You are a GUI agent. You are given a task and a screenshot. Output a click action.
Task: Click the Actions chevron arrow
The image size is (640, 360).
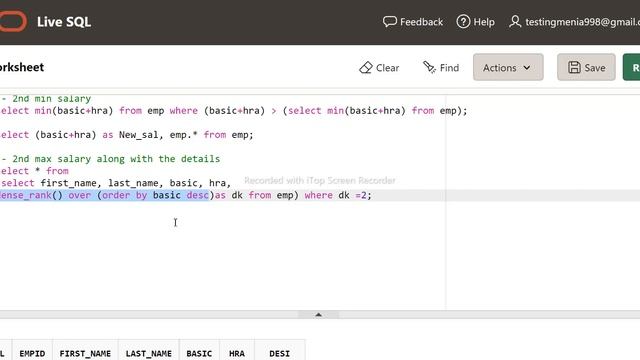527,68
